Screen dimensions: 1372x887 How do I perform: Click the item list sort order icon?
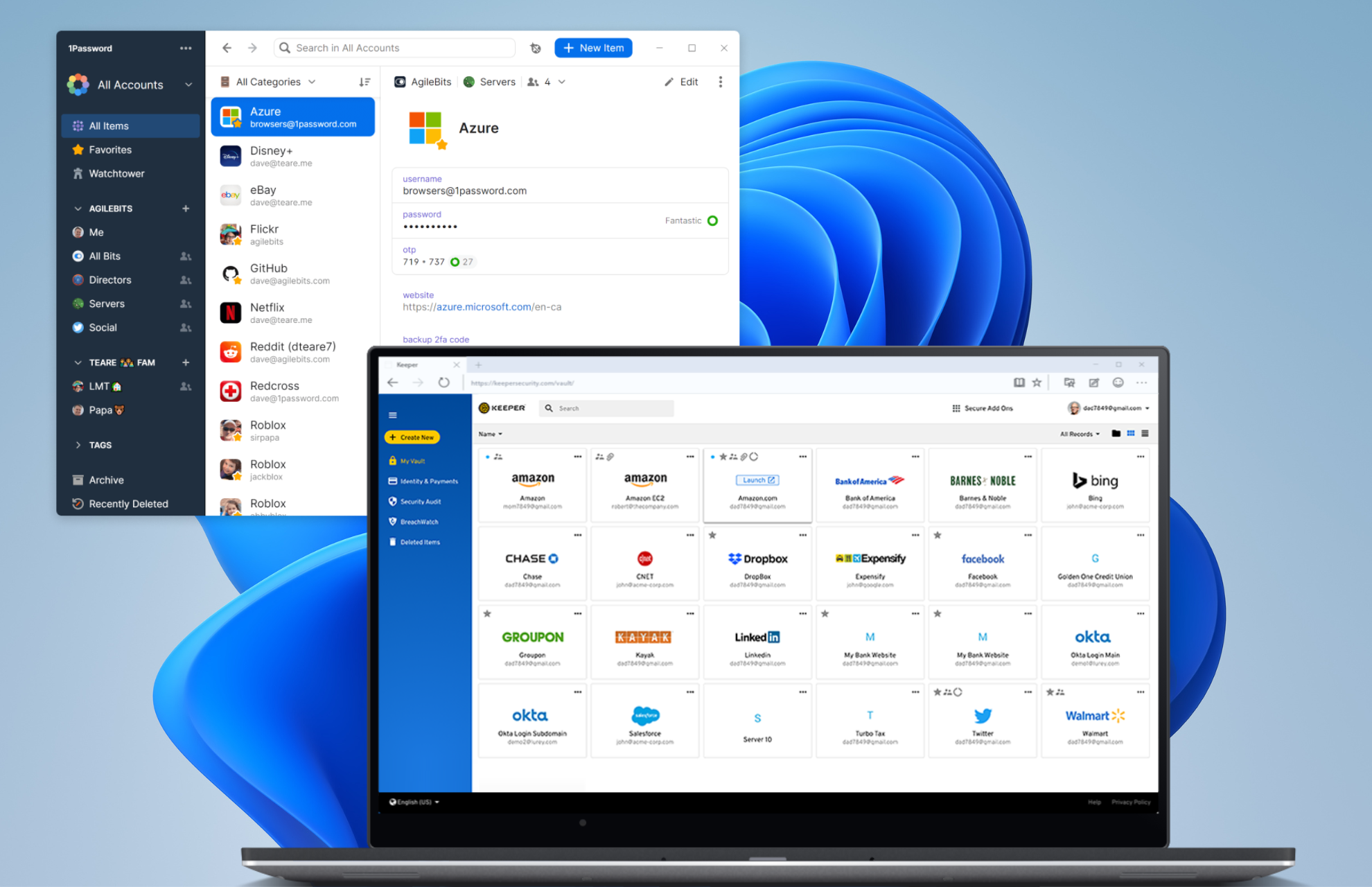[x=364, y=82]
